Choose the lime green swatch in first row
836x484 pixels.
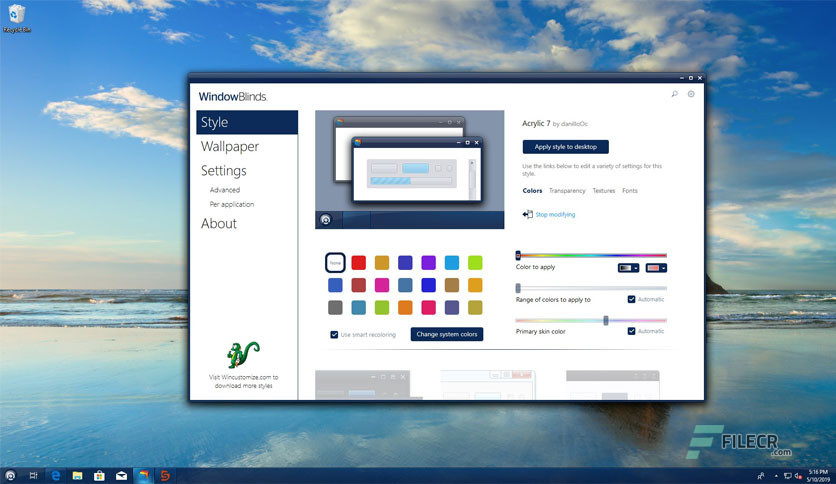click(475, 263)
